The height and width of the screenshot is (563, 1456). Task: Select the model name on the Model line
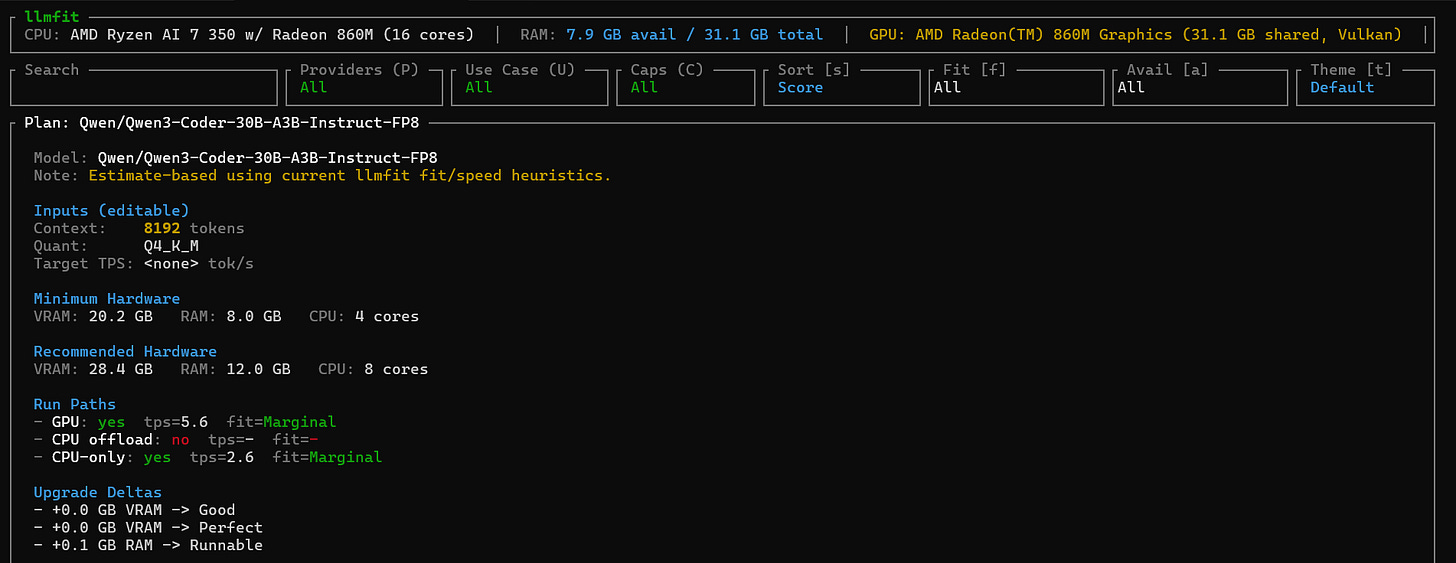267,158
